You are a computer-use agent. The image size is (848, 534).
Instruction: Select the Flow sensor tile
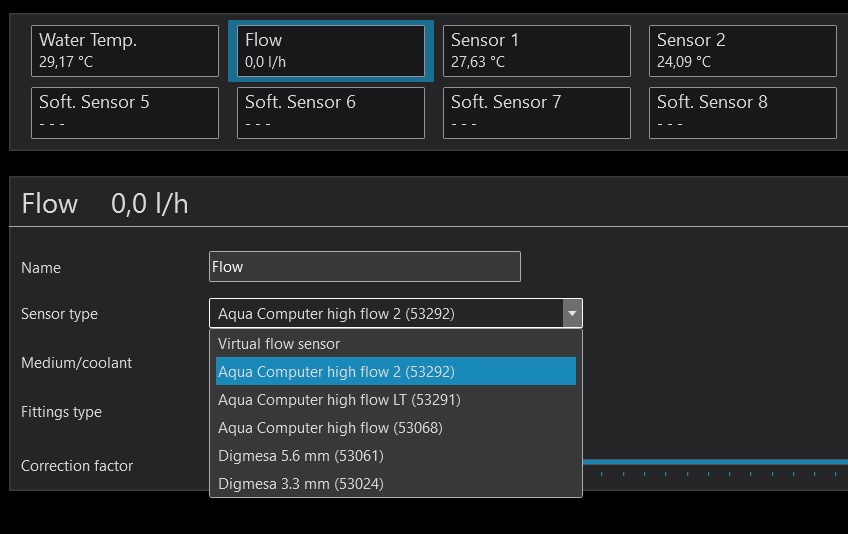click(x=331, y=51)
